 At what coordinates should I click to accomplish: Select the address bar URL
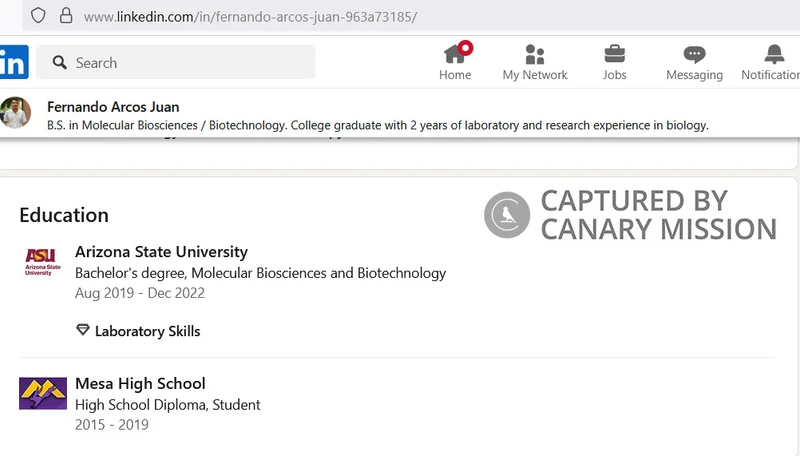point(250,17)
